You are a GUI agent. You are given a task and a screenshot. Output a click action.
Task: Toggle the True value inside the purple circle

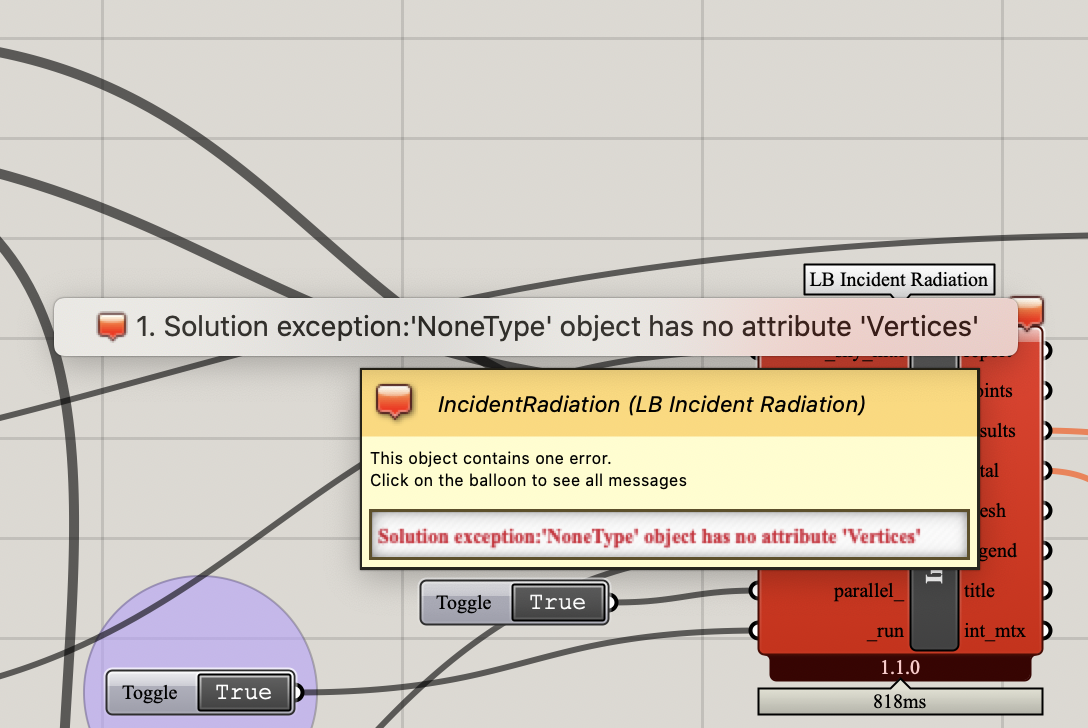point(244,692)
